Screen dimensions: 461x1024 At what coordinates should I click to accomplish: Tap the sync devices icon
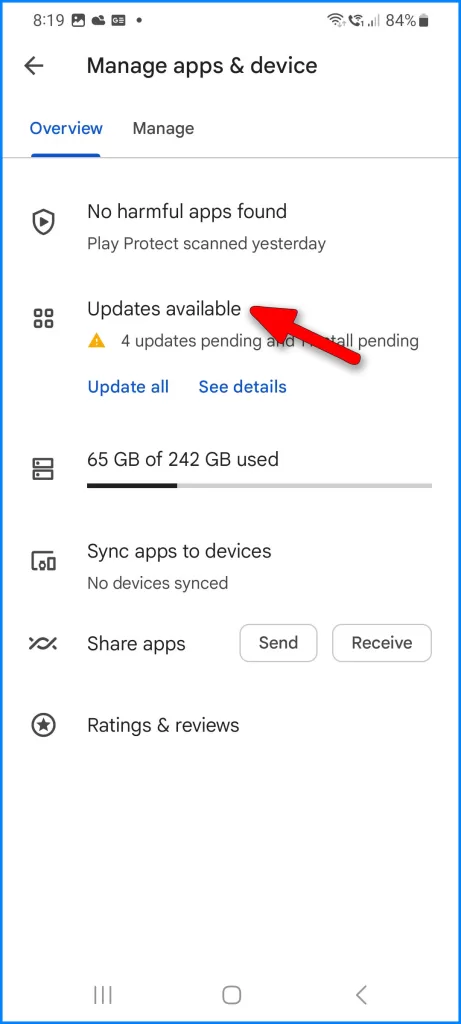44,562
